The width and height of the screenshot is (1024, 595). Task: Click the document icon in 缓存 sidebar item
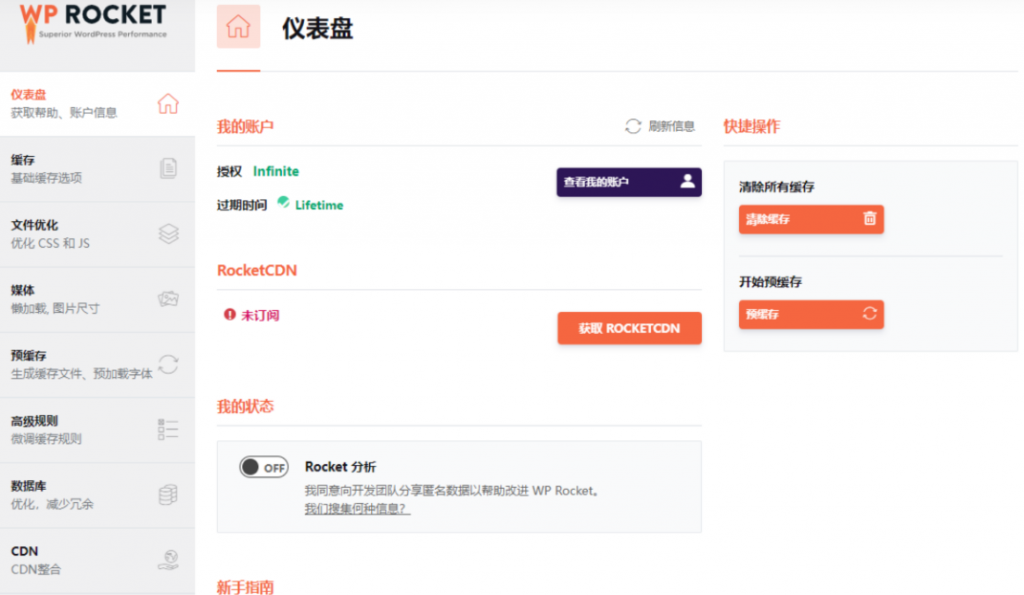click(x=168, y=169)
